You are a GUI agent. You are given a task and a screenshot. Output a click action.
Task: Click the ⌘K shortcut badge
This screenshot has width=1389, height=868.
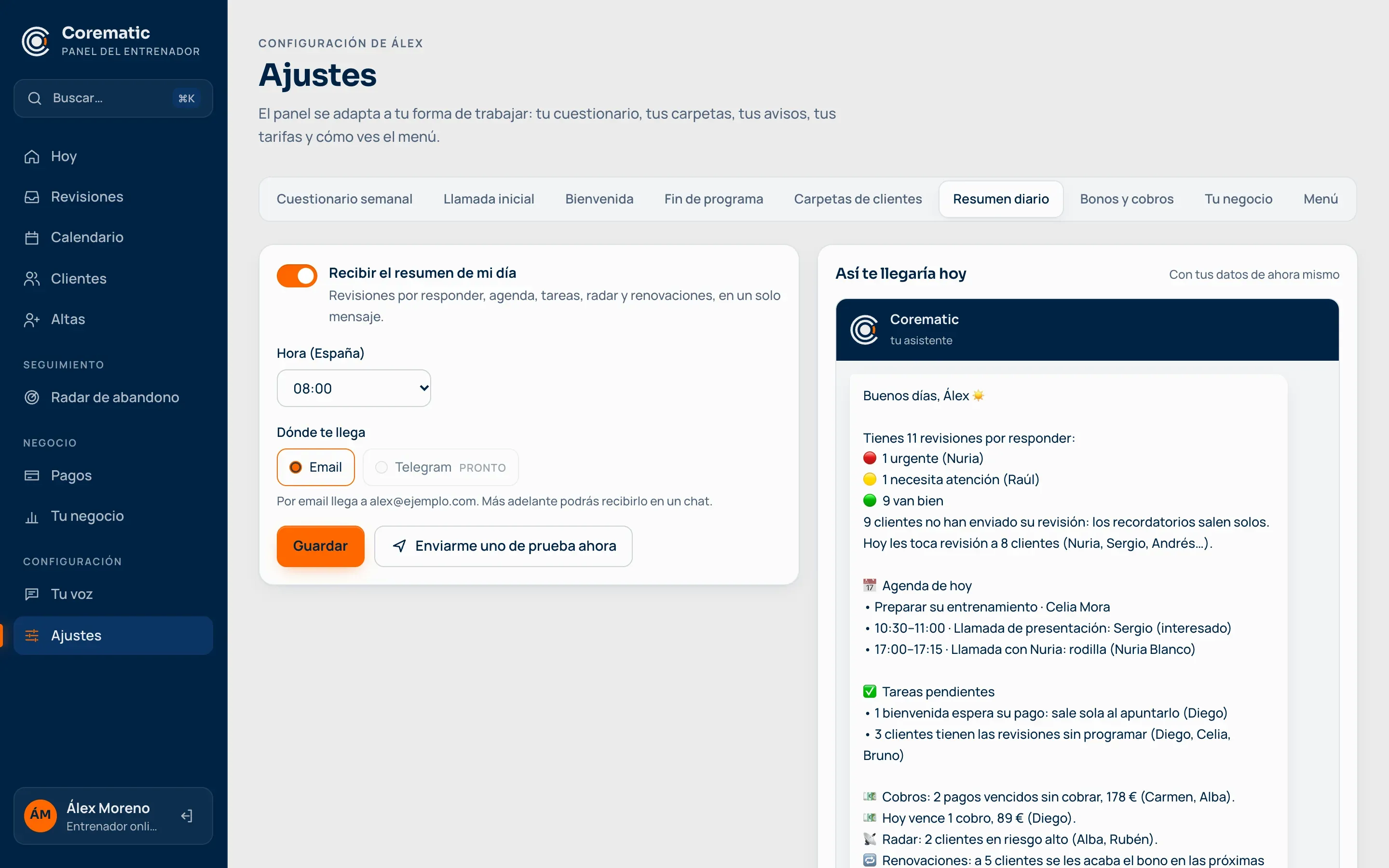[186, 98]
